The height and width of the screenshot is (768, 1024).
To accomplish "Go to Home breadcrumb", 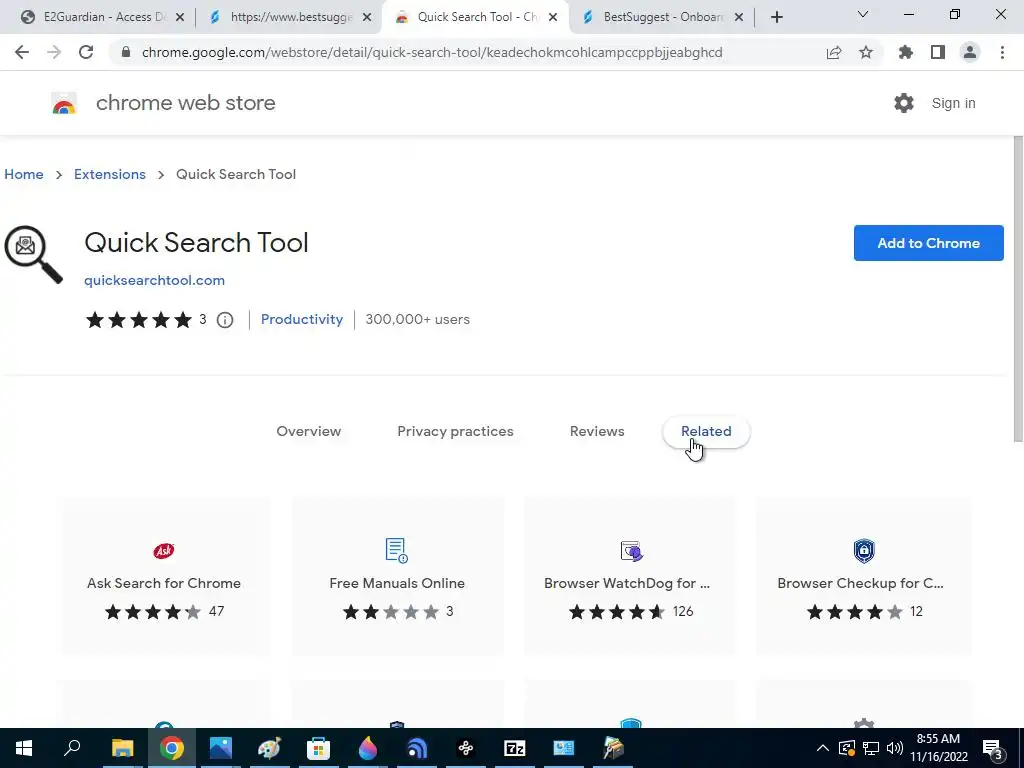I will pos(24,174).
